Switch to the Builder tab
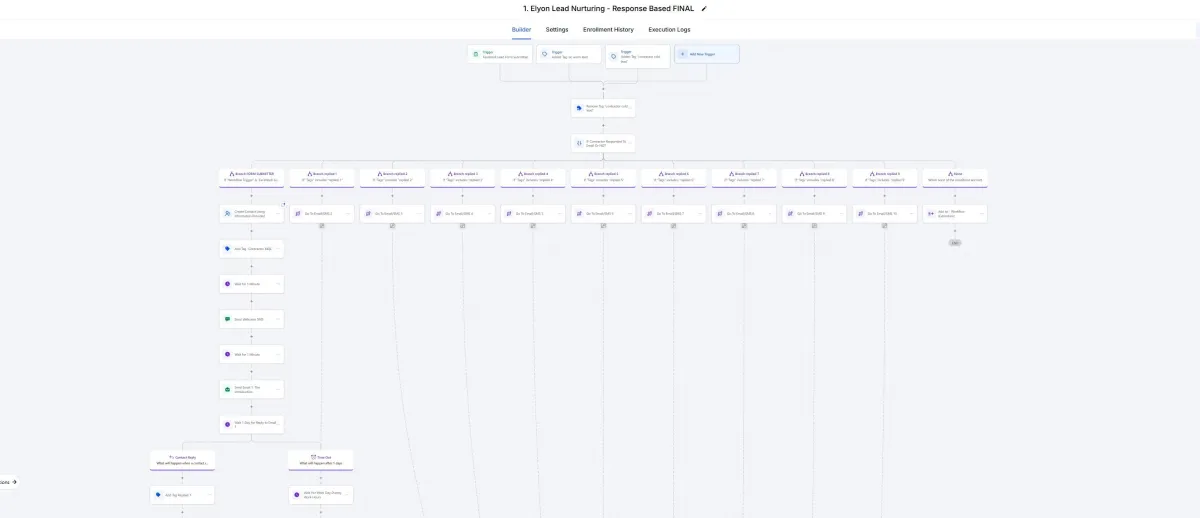 point(522,30)
